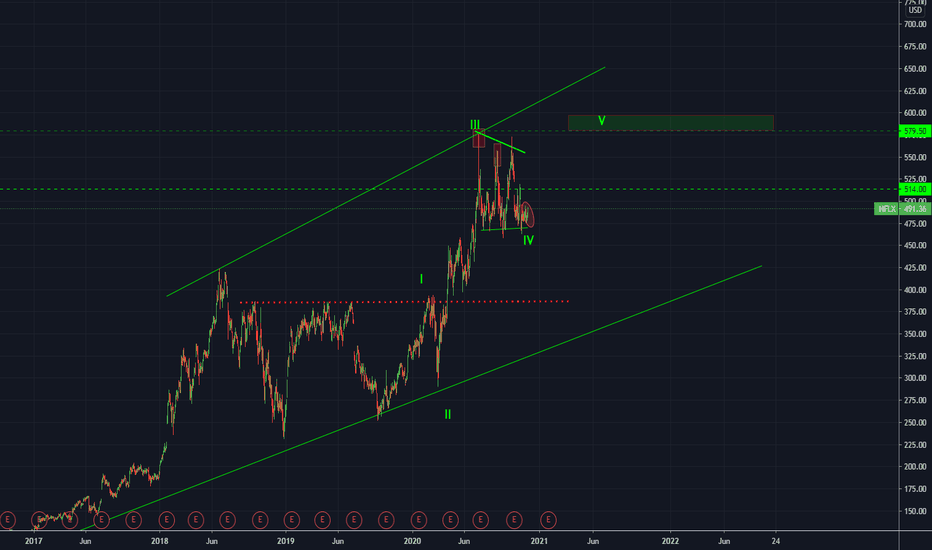Open the earnings marker above the 2019 label
Image resolution: width=932 pixels, height=550 pixels.
pos(291,520)
